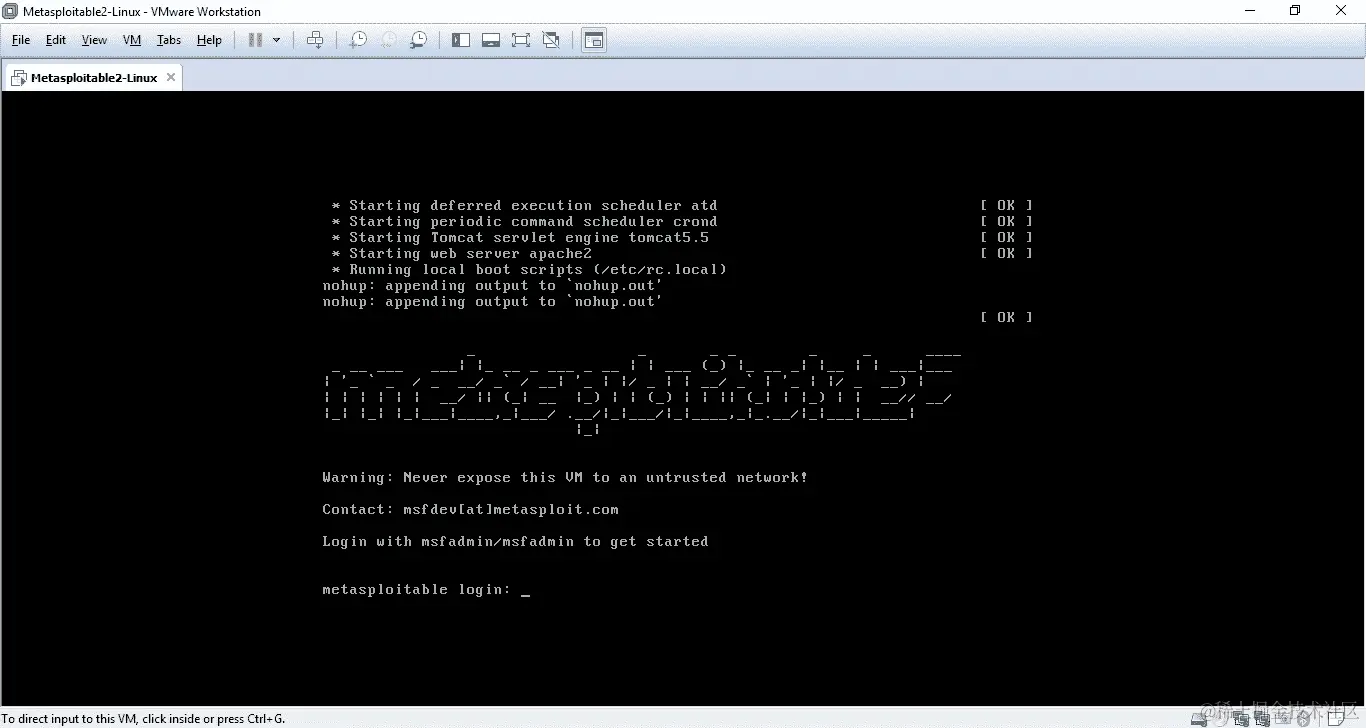This screenshot has height=728, width=1366.
Task: Click the 'Starting Tomcat servlet engine tomcat5.5' line
Action: point(520,238)
